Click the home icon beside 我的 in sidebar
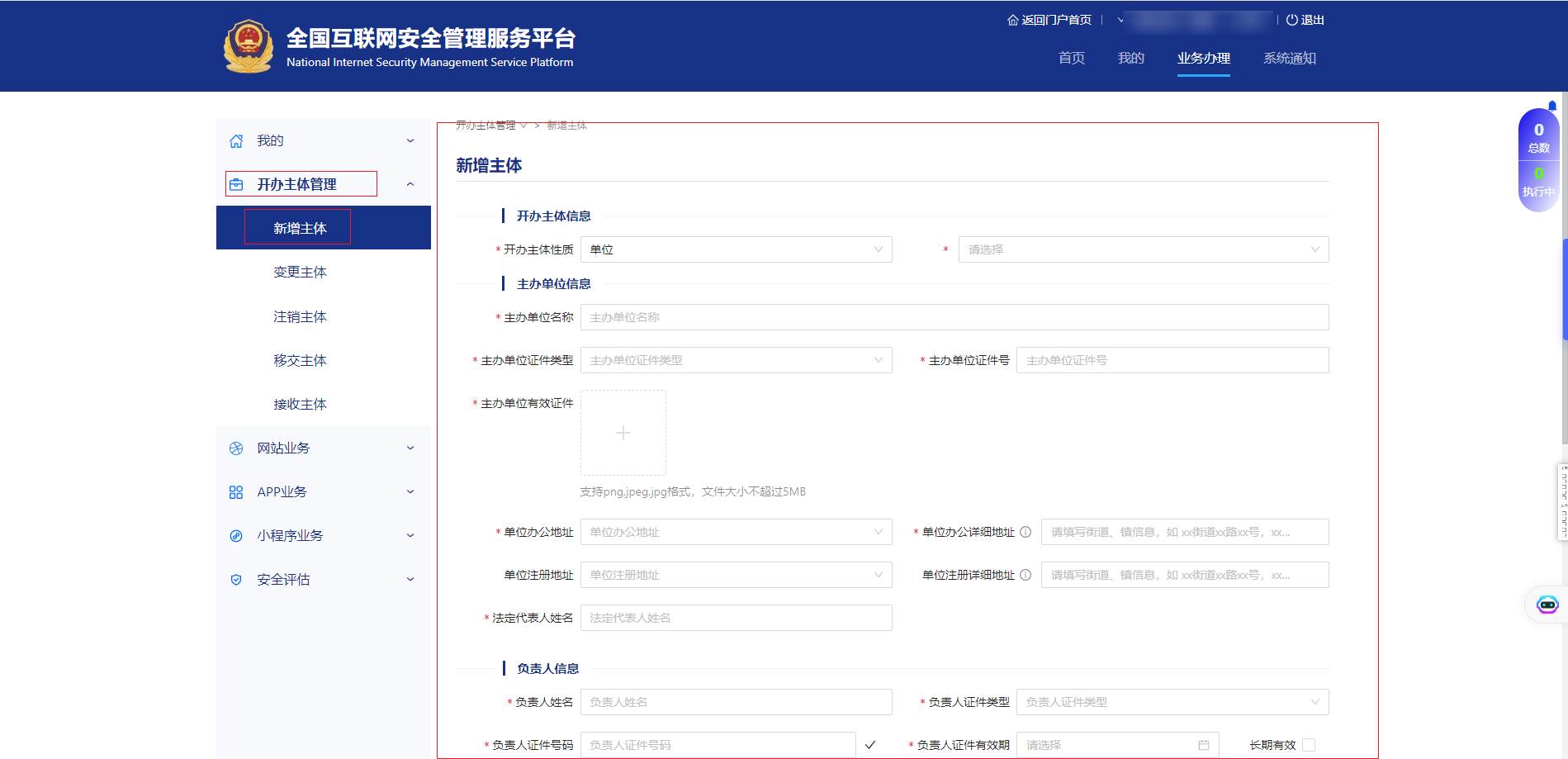 (236, 141)
